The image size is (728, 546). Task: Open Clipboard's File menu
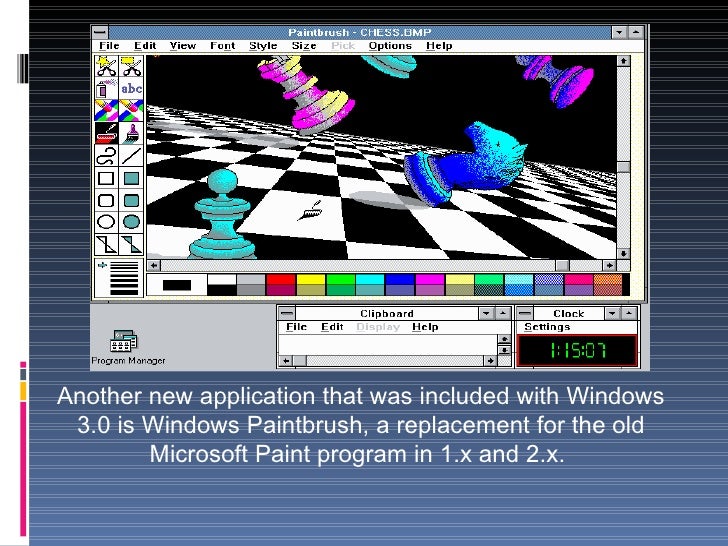[x=296, y=327]
